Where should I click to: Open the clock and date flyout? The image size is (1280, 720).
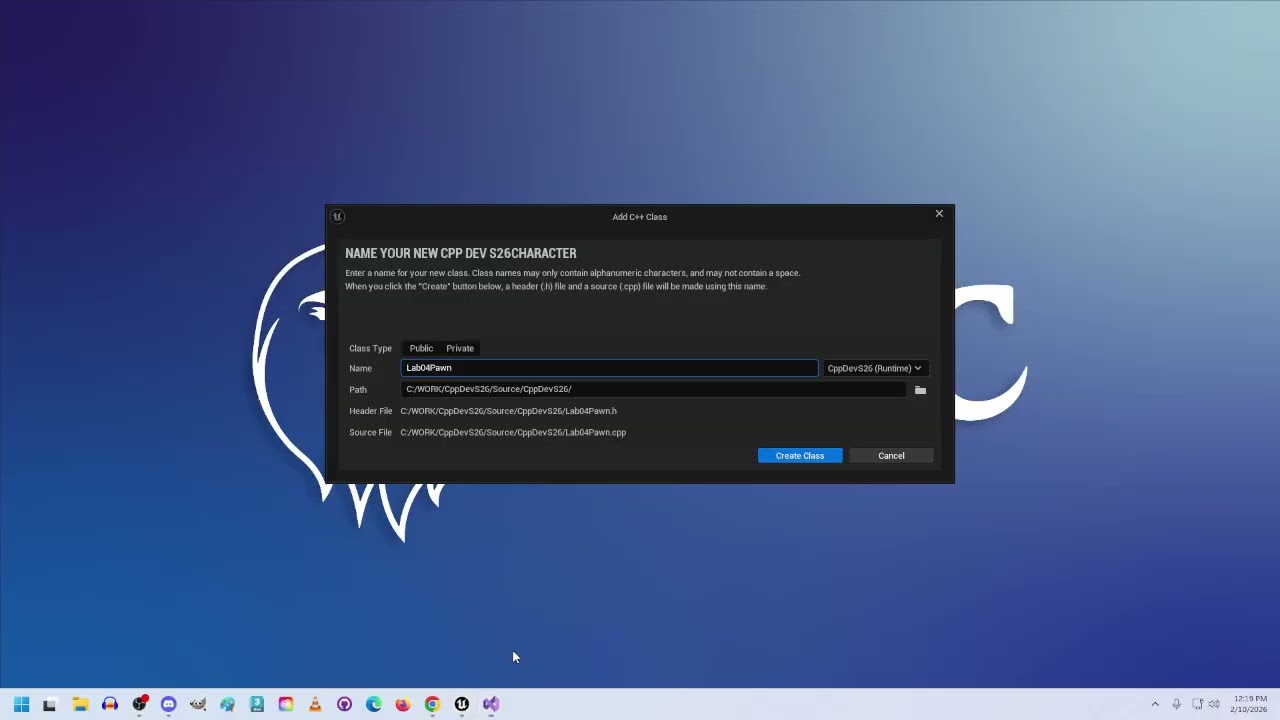[1250, 704]
